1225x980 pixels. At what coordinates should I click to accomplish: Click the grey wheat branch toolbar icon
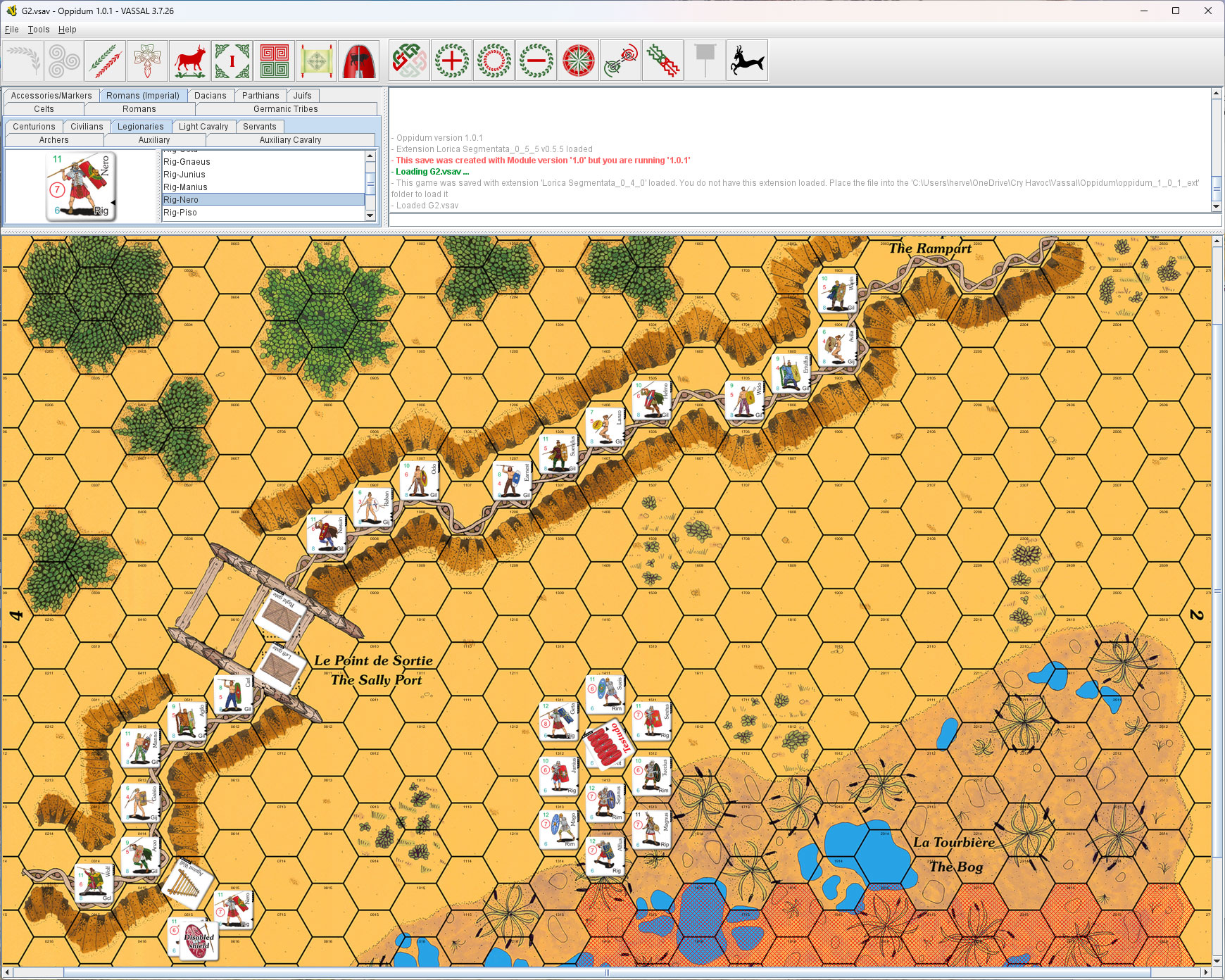(x=23, y=61)
